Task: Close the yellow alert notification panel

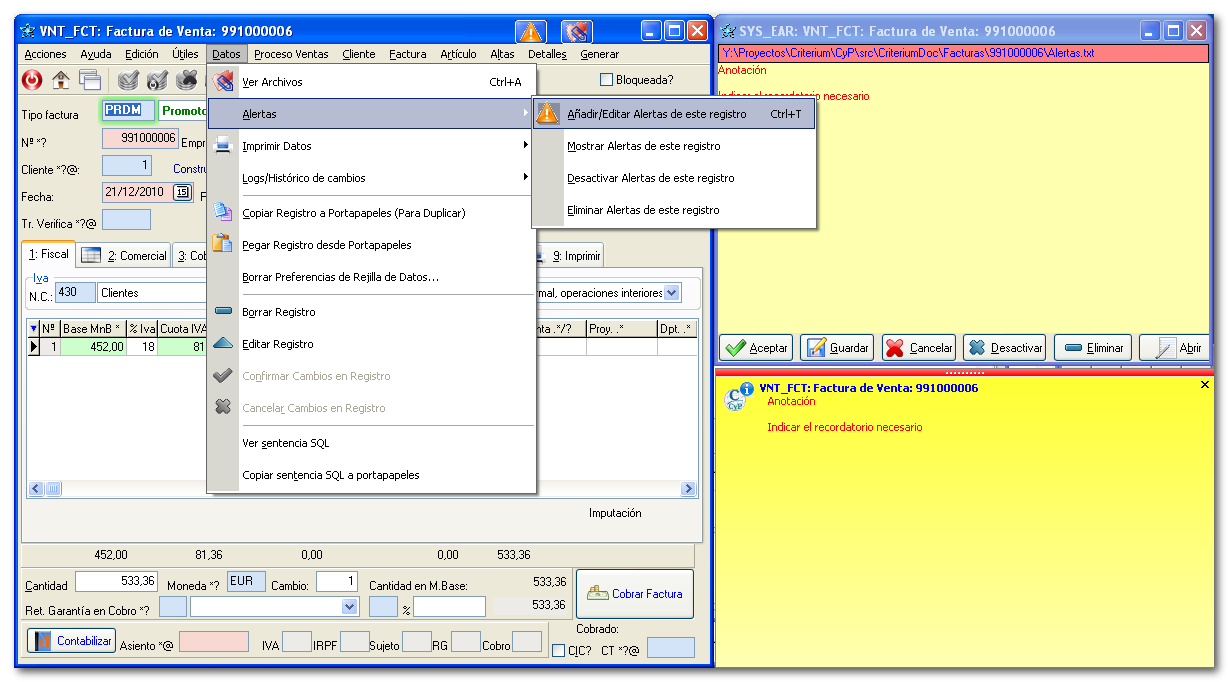Action: 1204,385
